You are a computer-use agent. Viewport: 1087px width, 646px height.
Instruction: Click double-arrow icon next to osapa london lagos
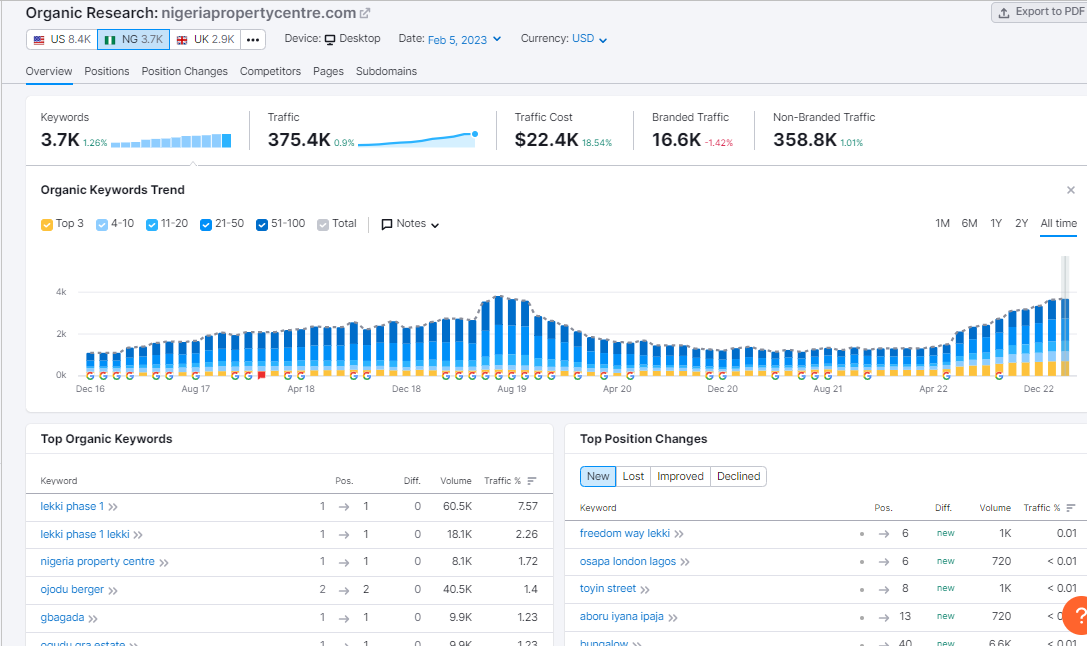tap(685, 562)
